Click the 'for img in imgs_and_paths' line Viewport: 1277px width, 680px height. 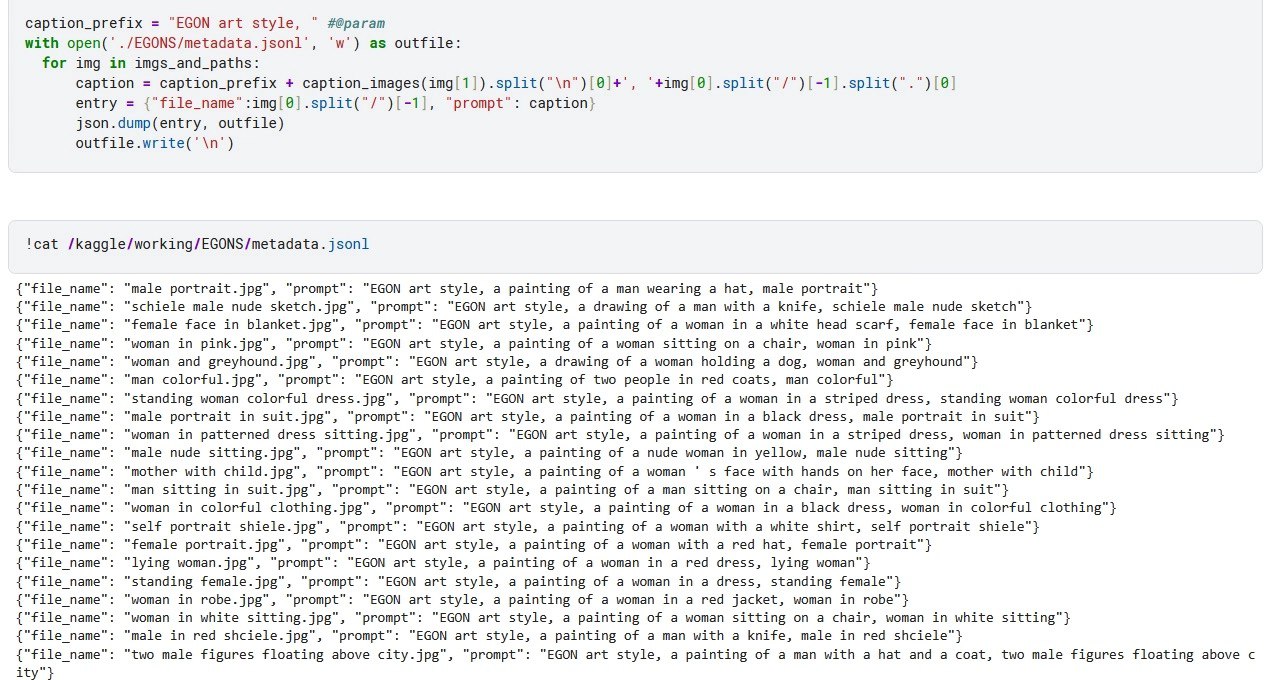[x=150, y=63]
